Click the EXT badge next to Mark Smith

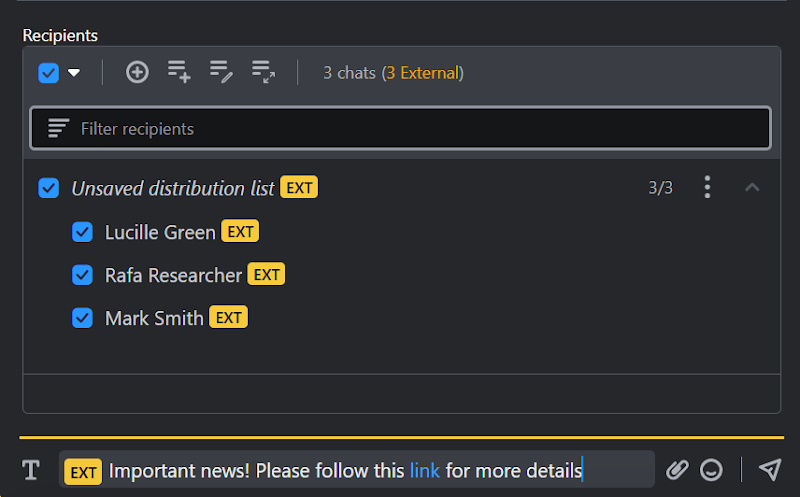[x=229, y=317]
